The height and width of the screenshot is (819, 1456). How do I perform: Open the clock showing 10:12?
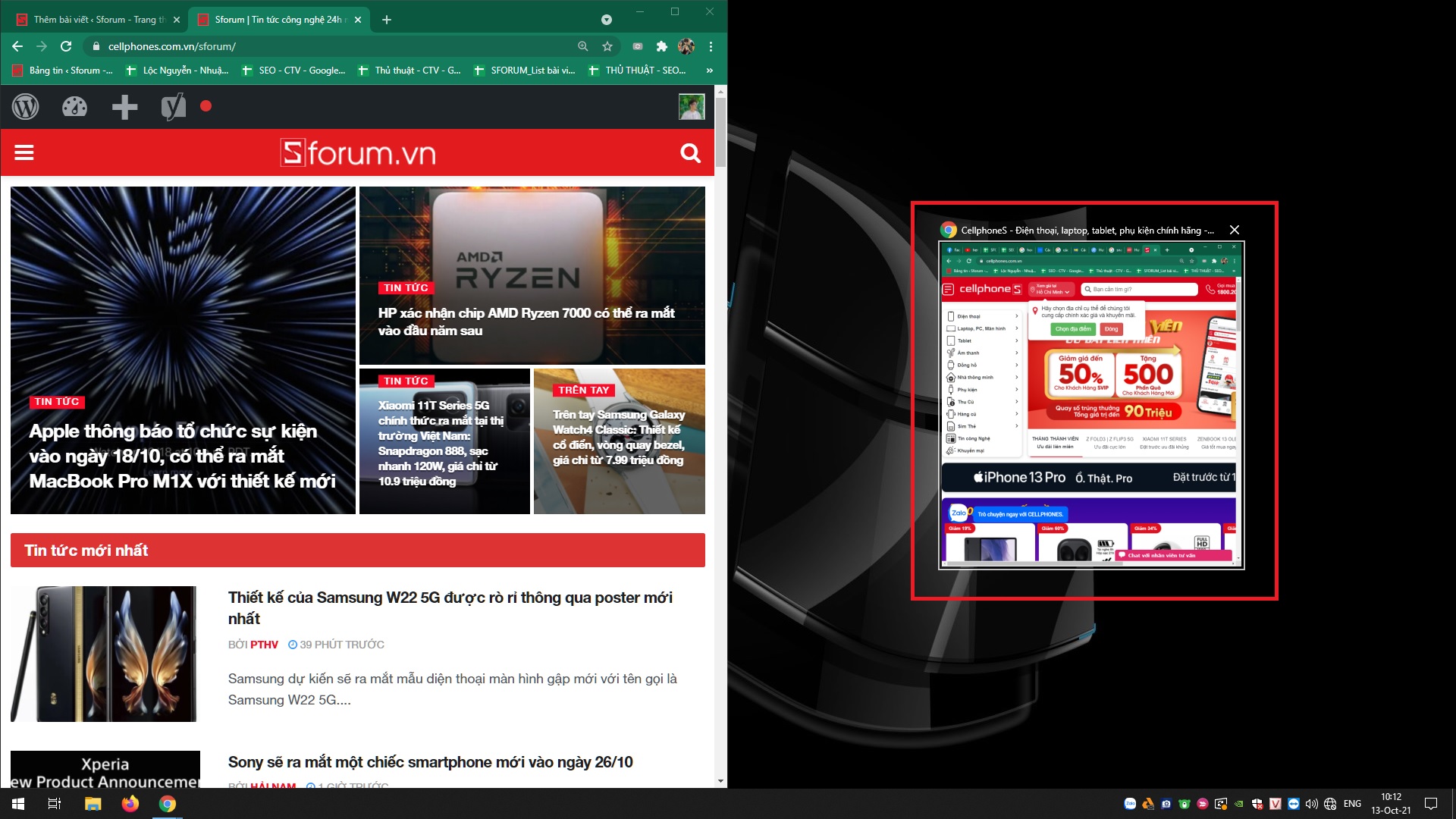click(x=1391, y=804)
